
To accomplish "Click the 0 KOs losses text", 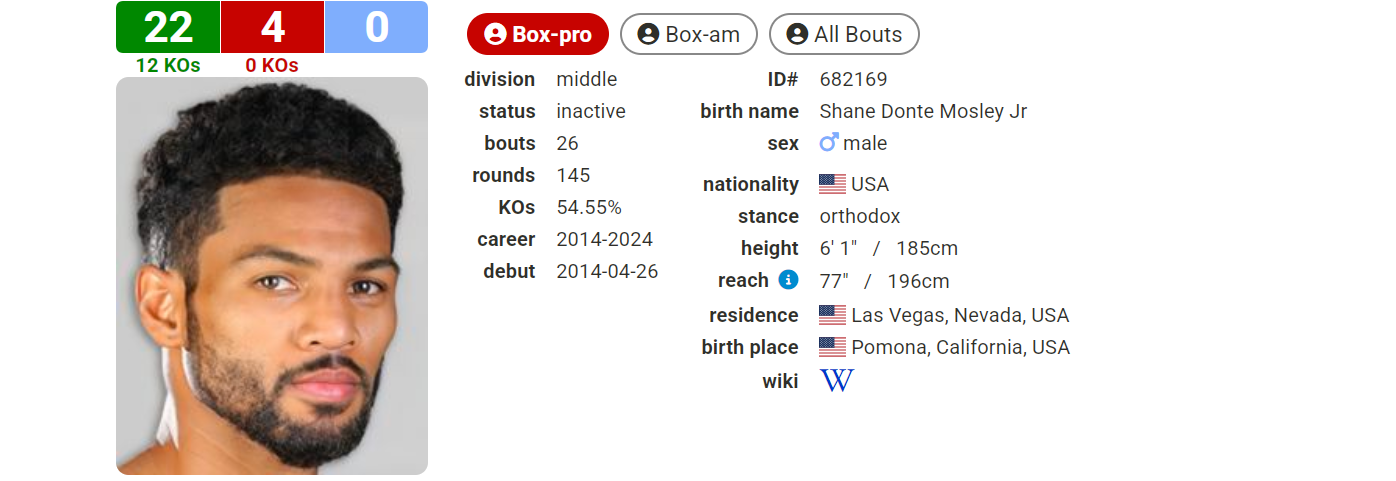I will coord(272,65).
